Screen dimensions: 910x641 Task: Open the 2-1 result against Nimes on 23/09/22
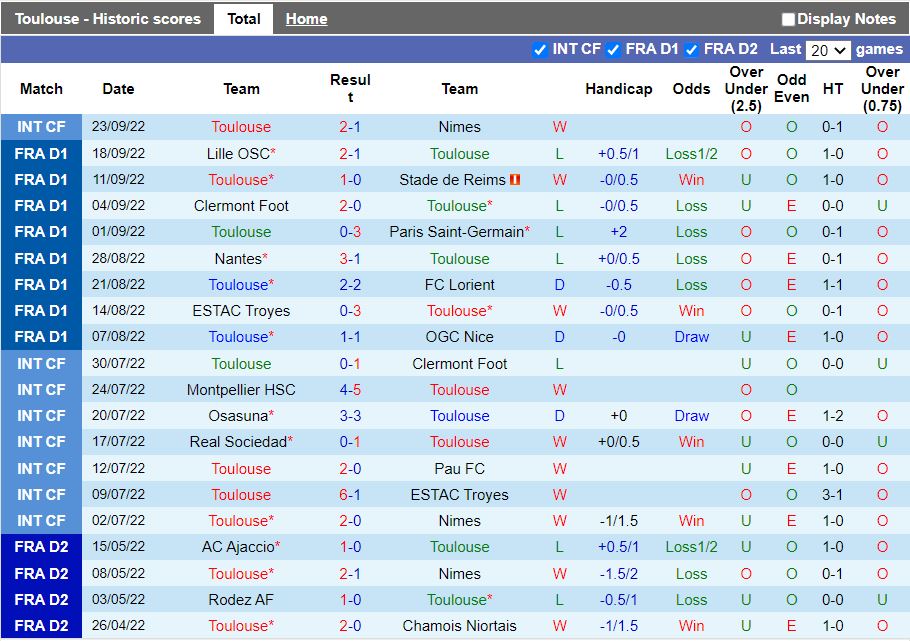(350, 127)
